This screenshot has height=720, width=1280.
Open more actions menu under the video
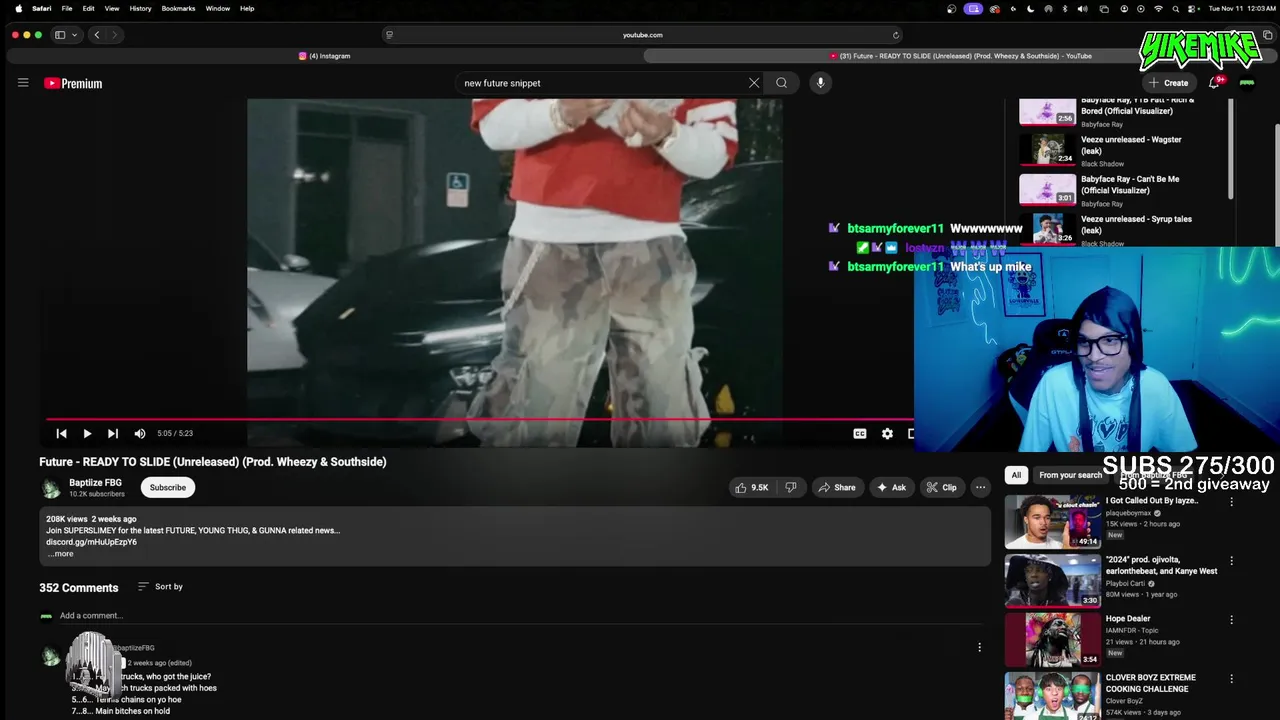pyautogui.click(x=980, y=487)
